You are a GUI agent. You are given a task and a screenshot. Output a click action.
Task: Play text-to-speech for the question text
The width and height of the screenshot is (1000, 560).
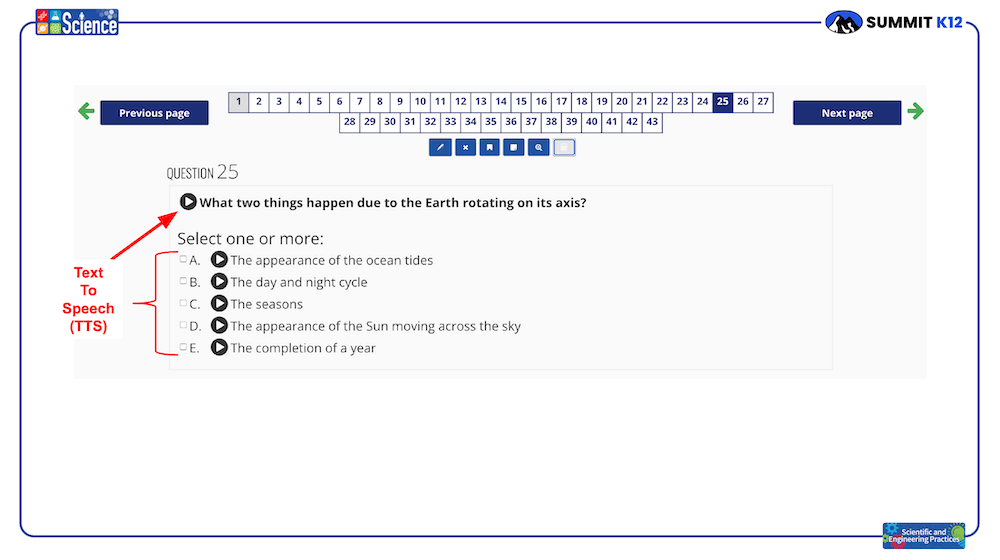pos(188,202)
